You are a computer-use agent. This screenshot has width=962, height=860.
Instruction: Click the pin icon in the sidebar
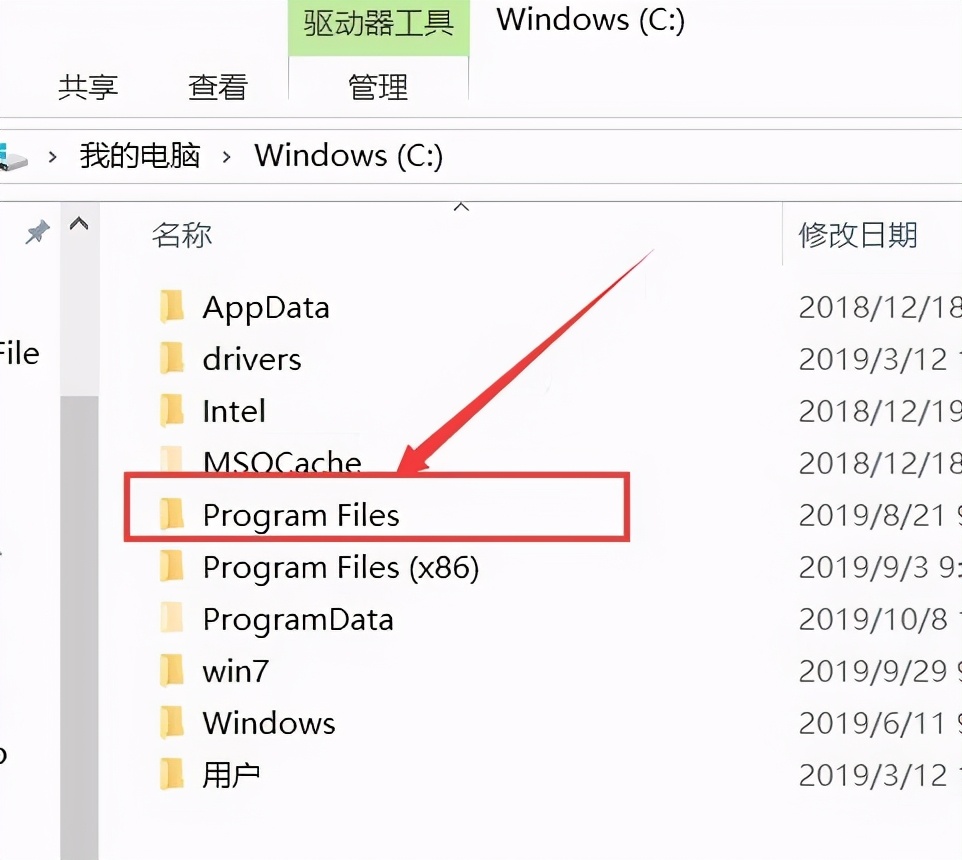point(36,231)
